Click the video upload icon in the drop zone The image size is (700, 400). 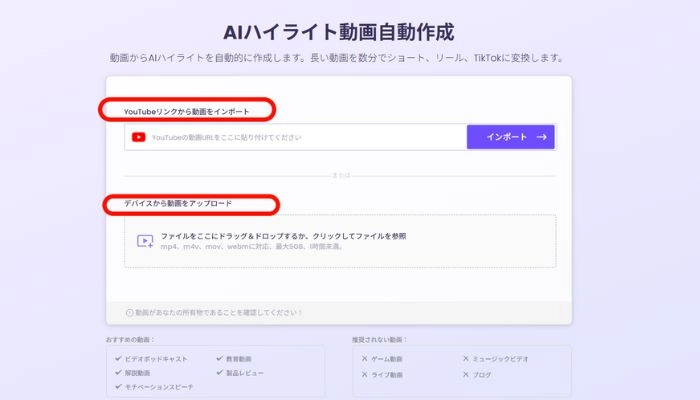coord(144,241)
